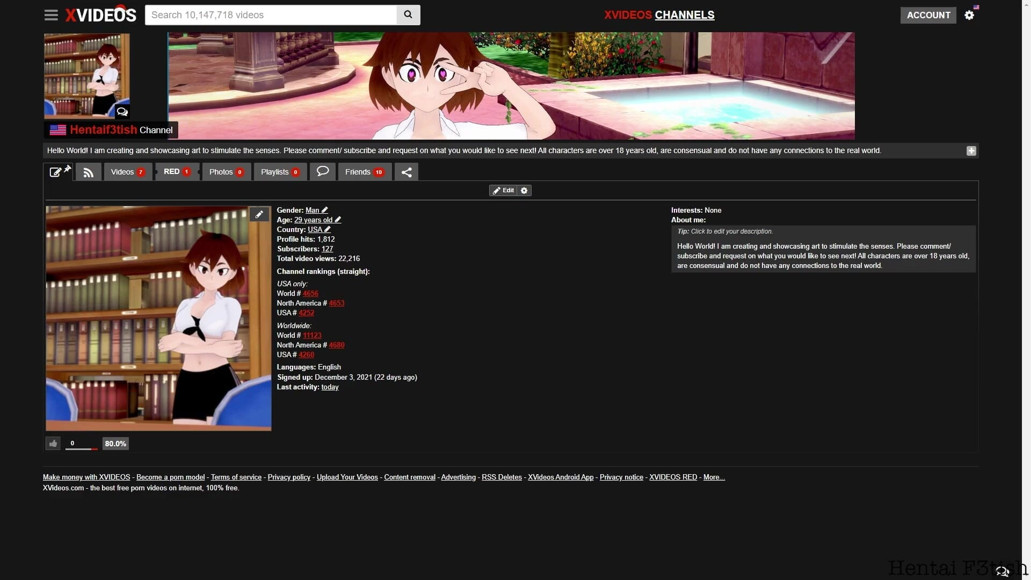This screenshot has width=1031, height=580.
Task: Open the settings gear in header
Action: pos(969,14)
